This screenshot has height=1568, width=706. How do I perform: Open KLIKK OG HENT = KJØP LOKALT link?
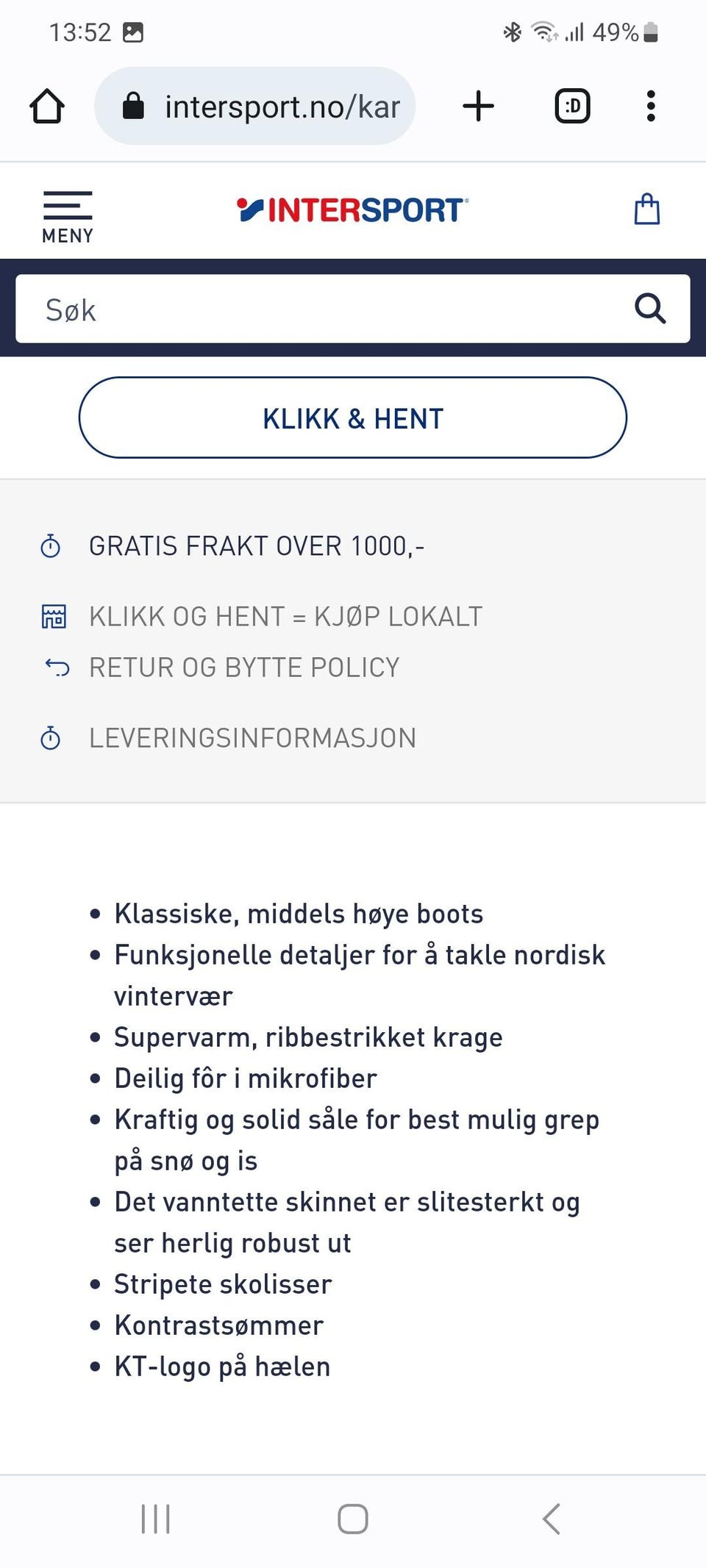tap(285, 616)
